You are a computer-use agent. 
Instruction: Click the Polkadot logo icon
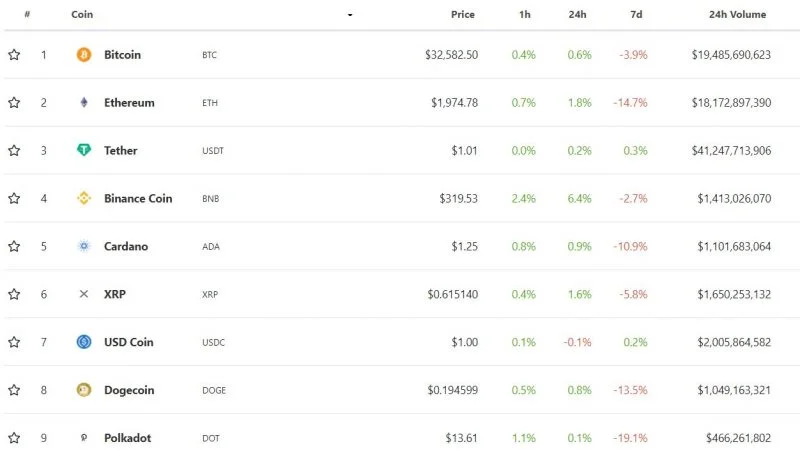84,438
